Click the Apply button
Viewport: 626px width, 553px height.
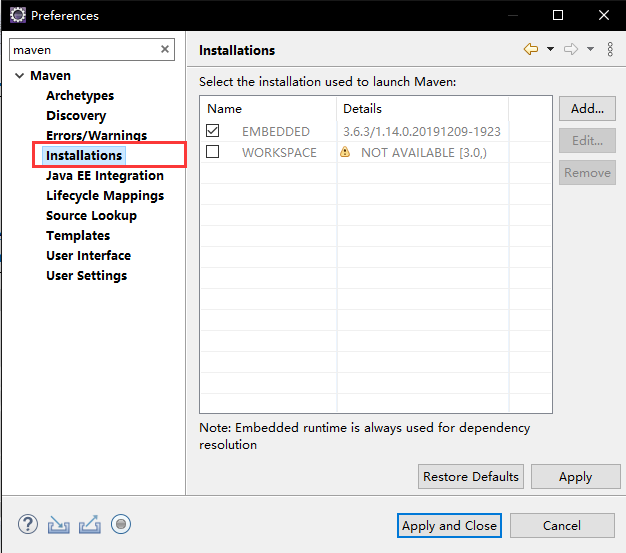pos(575,476)
